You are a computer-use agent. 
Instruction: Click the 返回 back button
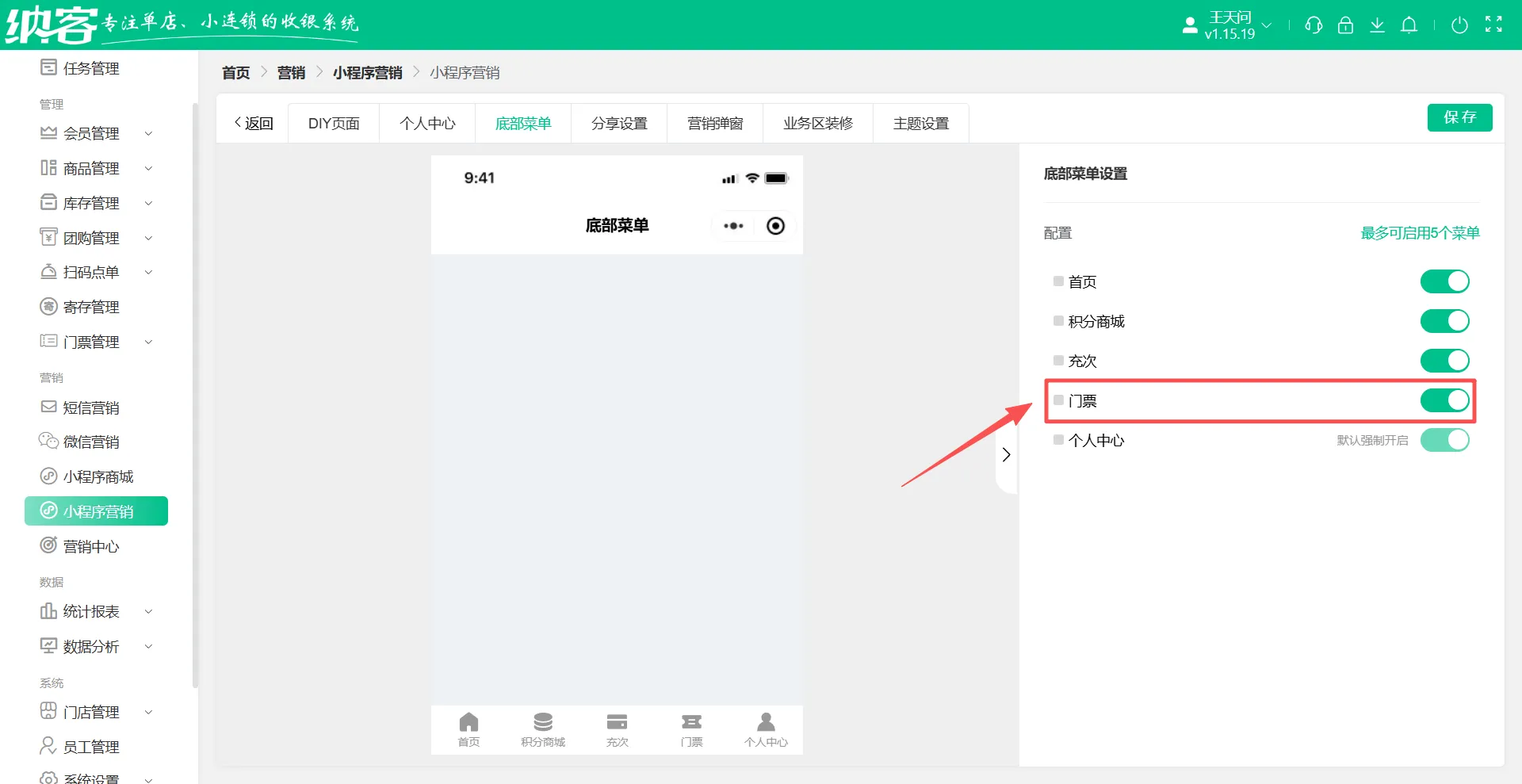click(x=252, y=123)
